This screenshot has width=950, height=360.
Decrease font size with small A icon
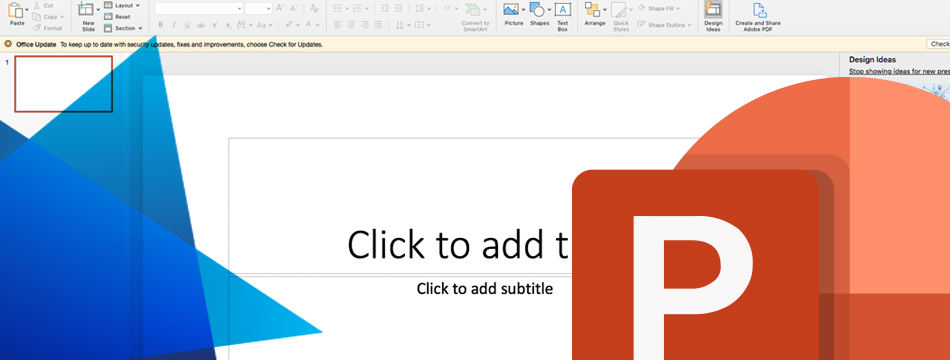(294, 8)
